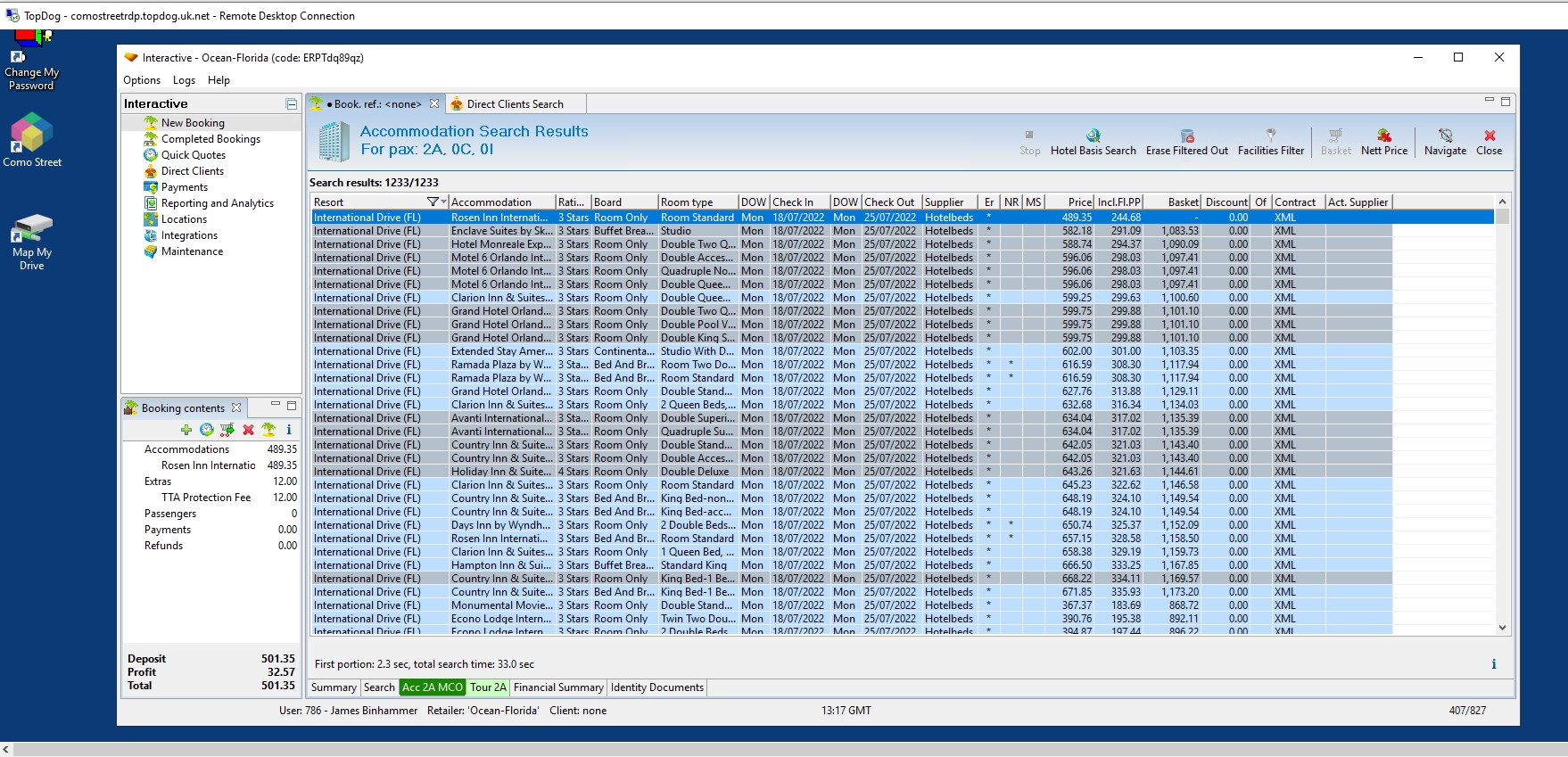Select Quick Quotes in the Interactive tree
Image resolution: width=1568 pixels, height=757 pixels.
coord(193,155)
